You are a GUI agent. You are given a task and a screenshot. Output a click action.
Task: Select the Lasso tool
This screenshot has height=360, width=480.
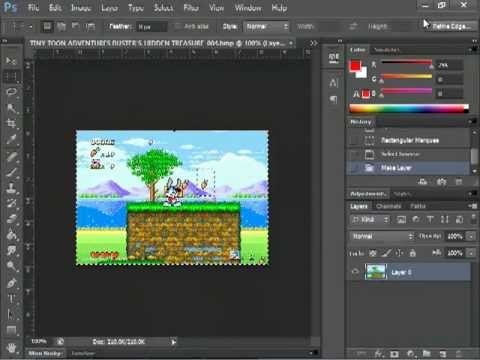11,92
